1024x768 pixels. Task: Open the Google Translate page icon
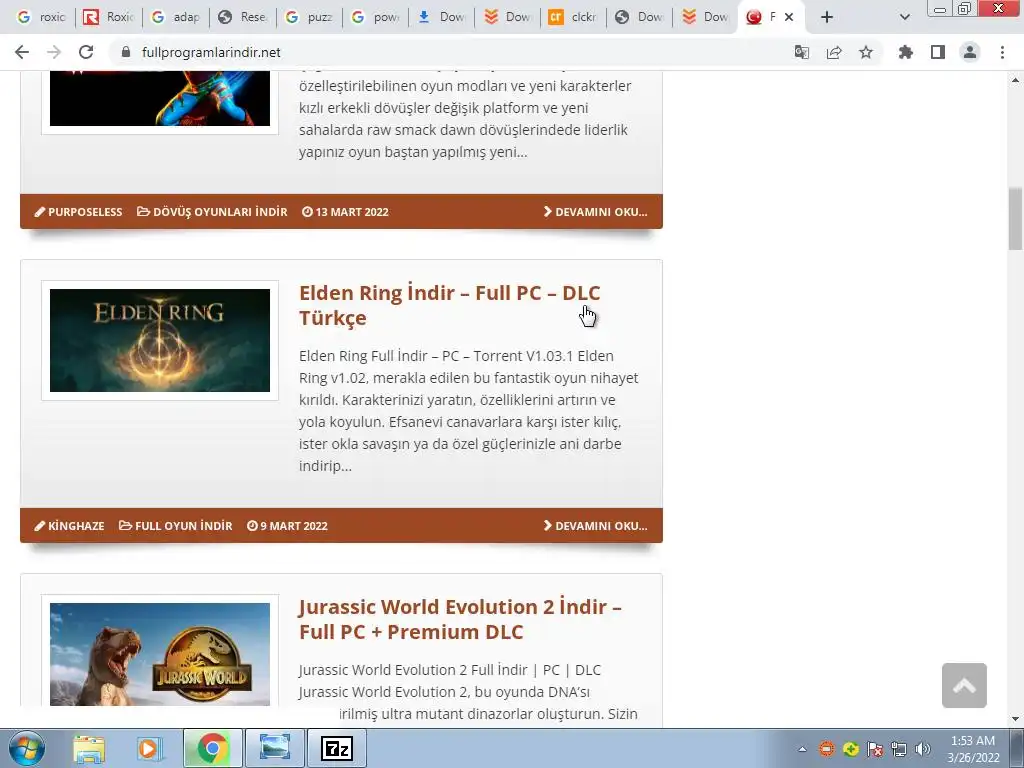(801, 52)
